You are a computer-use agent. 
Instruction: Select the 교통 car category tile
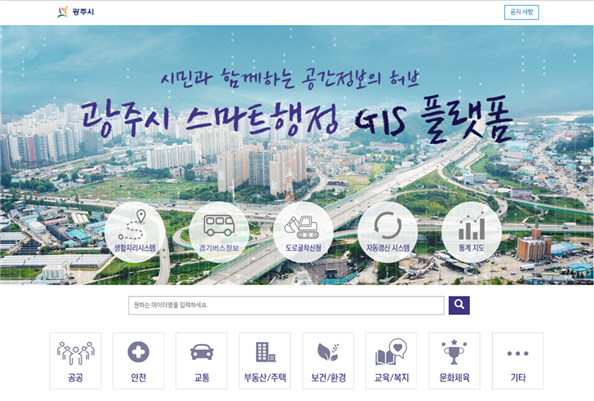(x=202, y=361)
